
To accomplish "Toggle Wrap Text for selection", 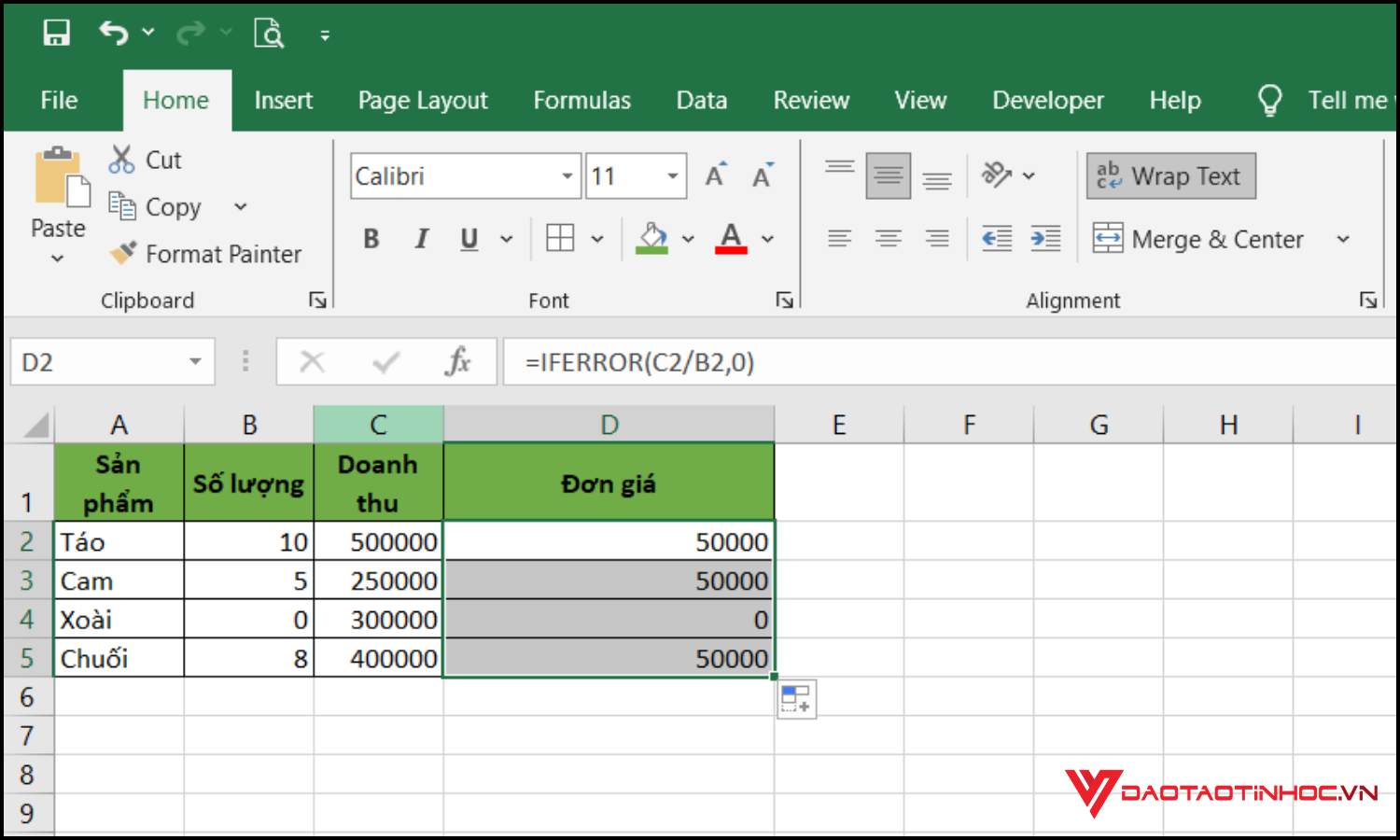I will [x=1170, y=175].
